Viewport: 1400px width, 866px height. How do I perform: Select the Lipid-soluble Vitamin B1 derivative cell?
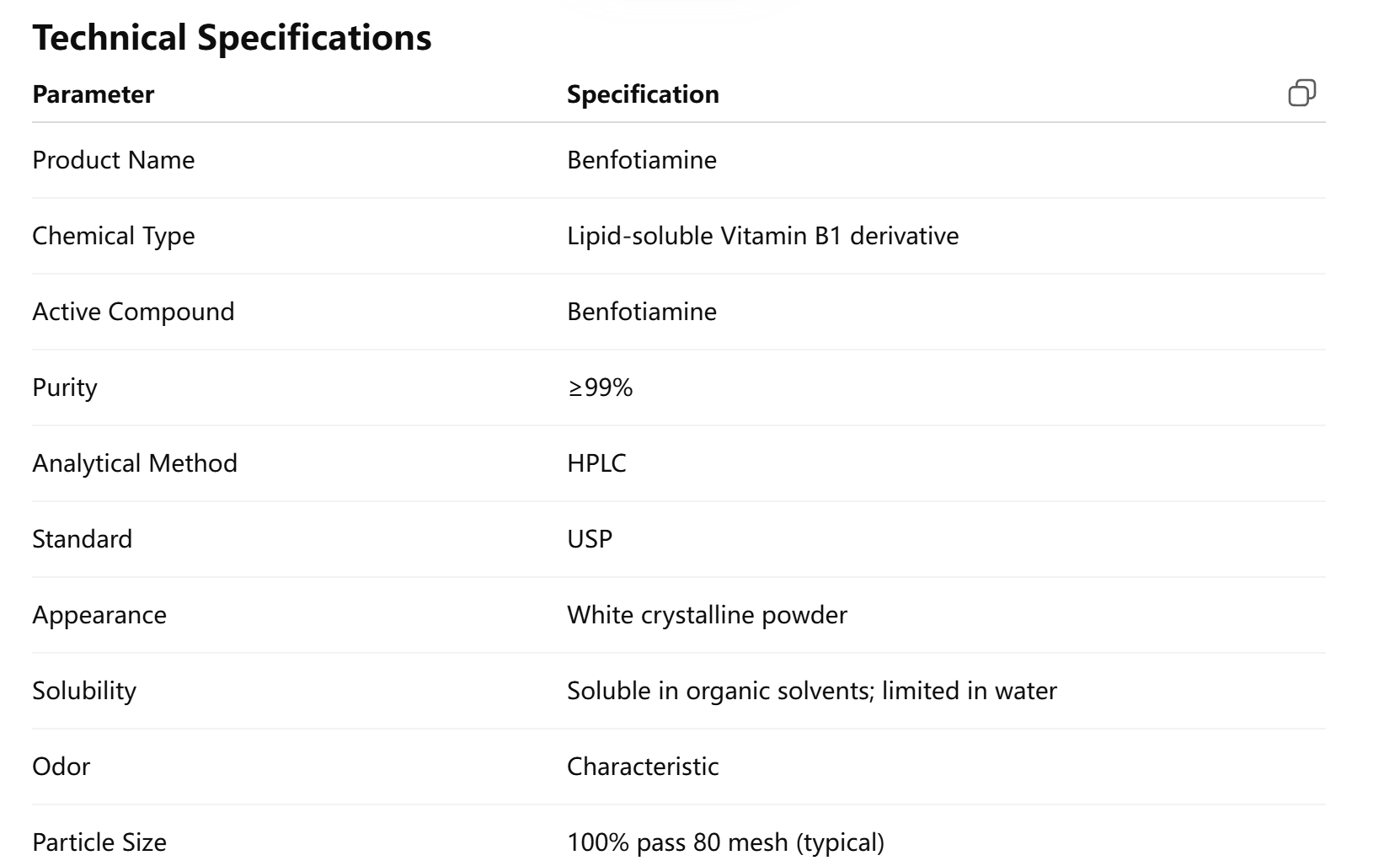(x=762, y=235)
